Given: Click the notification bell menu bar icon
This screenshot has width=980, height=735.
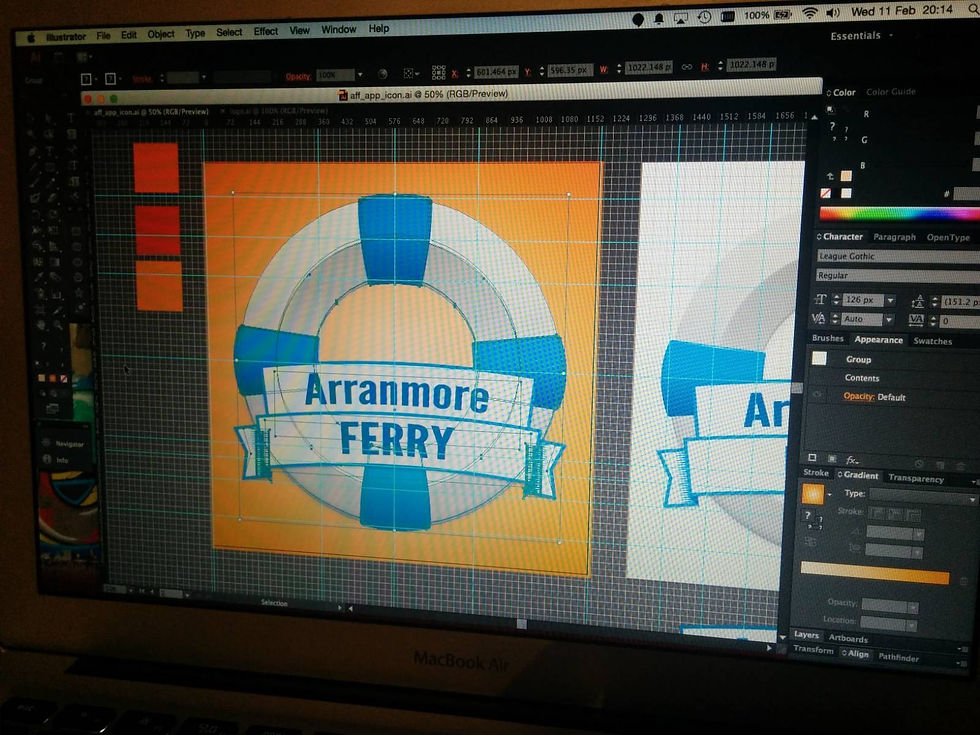Looking at the screenshot, I should 659,19.
